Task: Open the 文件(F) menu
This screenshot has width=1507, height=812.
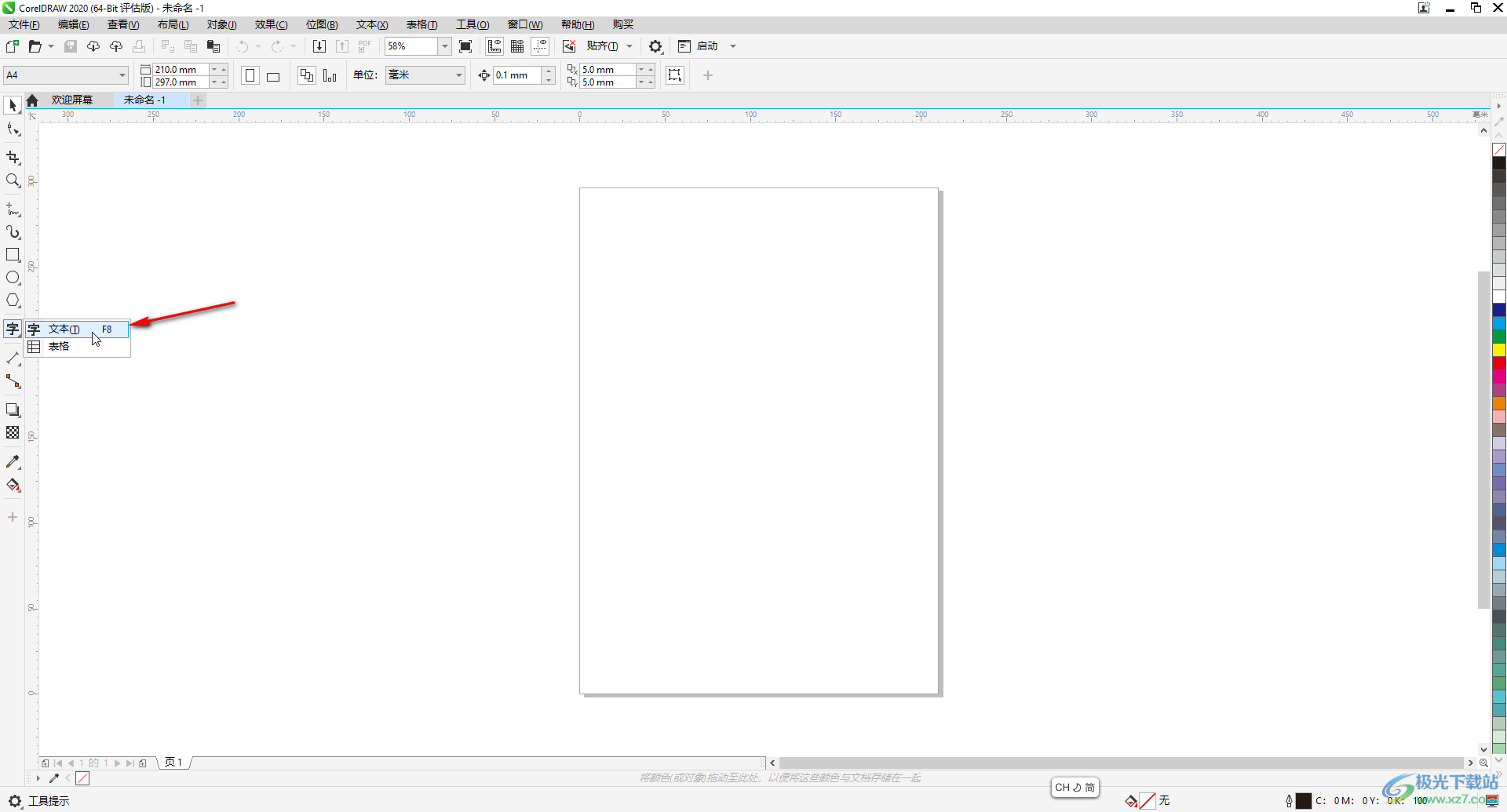Action: click(x=24, y=25)
